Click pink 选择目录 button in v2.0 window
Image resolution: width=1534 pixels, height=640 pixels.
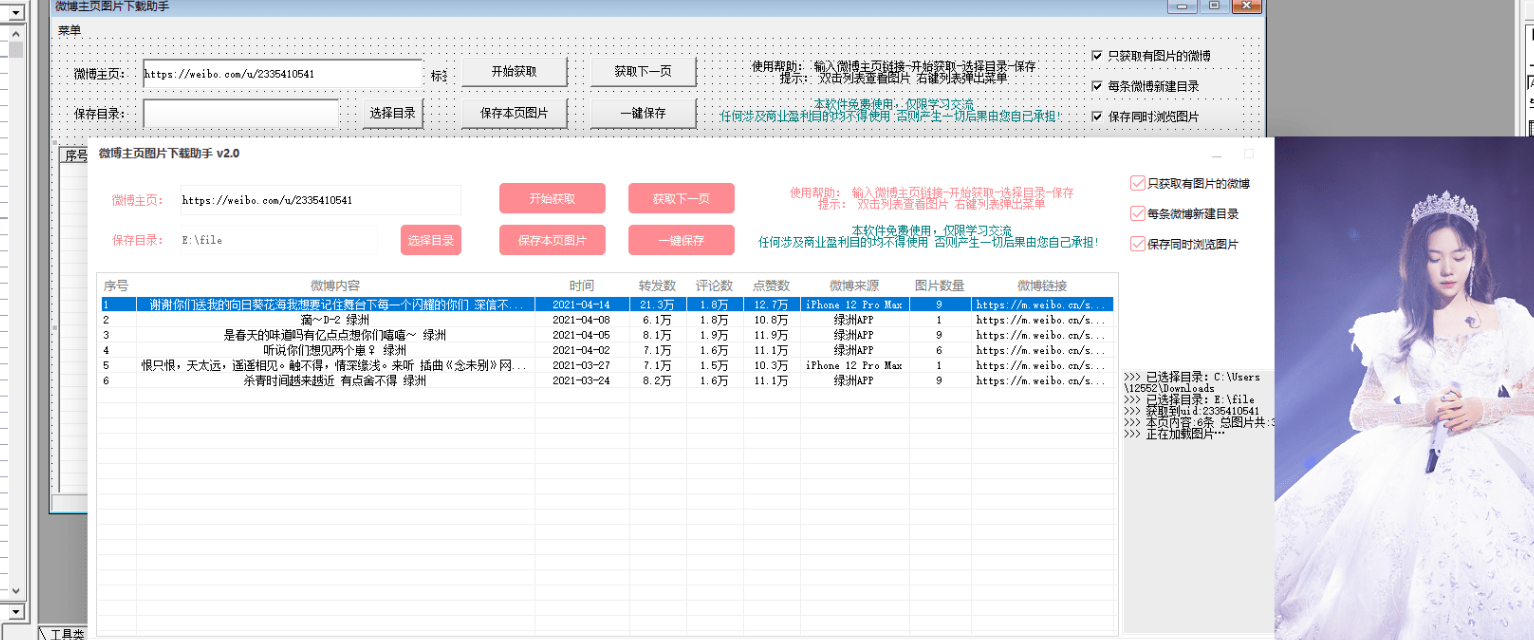pyautogui.click(x=431, y=240)
